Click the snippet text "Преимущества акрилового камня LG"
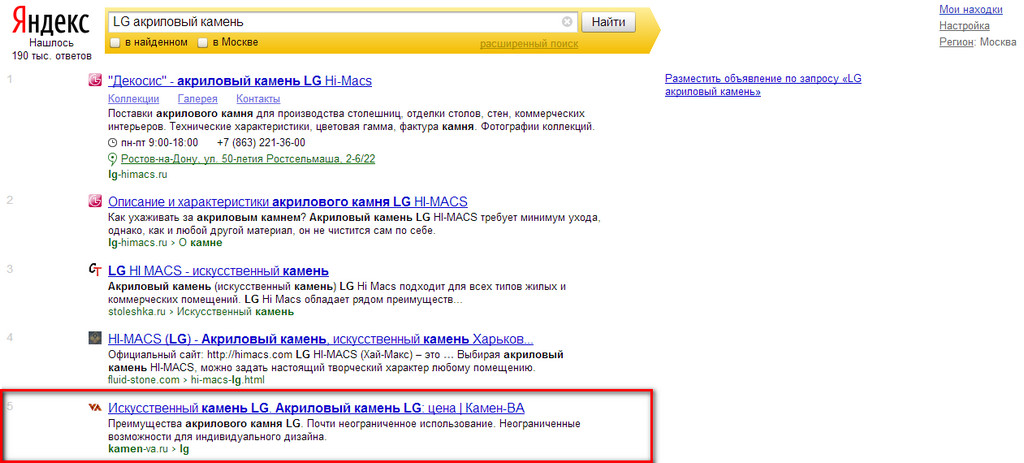This screenshot has width=1024, height=463. tap(204, 424)
